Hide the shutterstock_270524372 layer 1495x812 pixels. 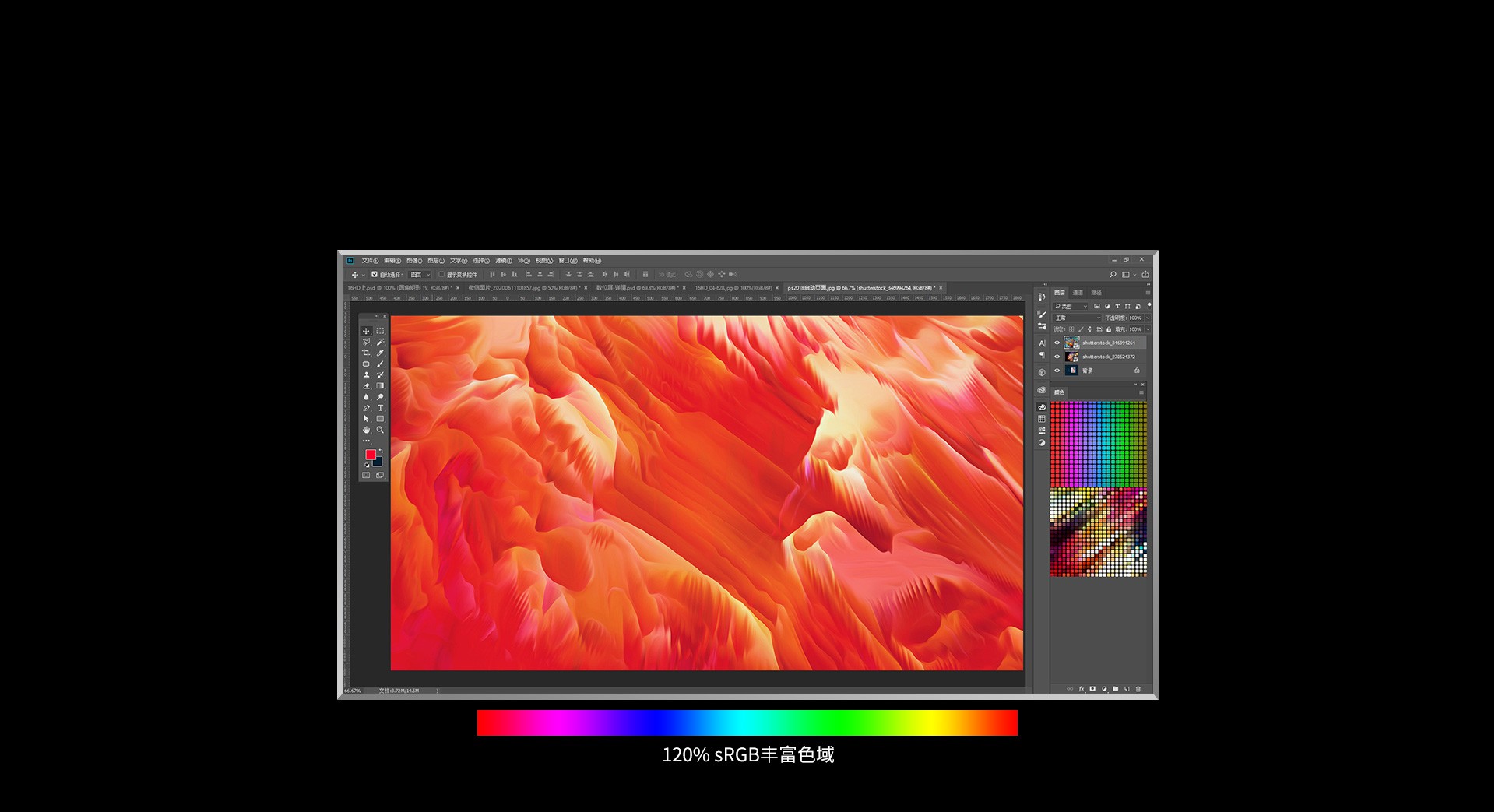pos(1057,357)
